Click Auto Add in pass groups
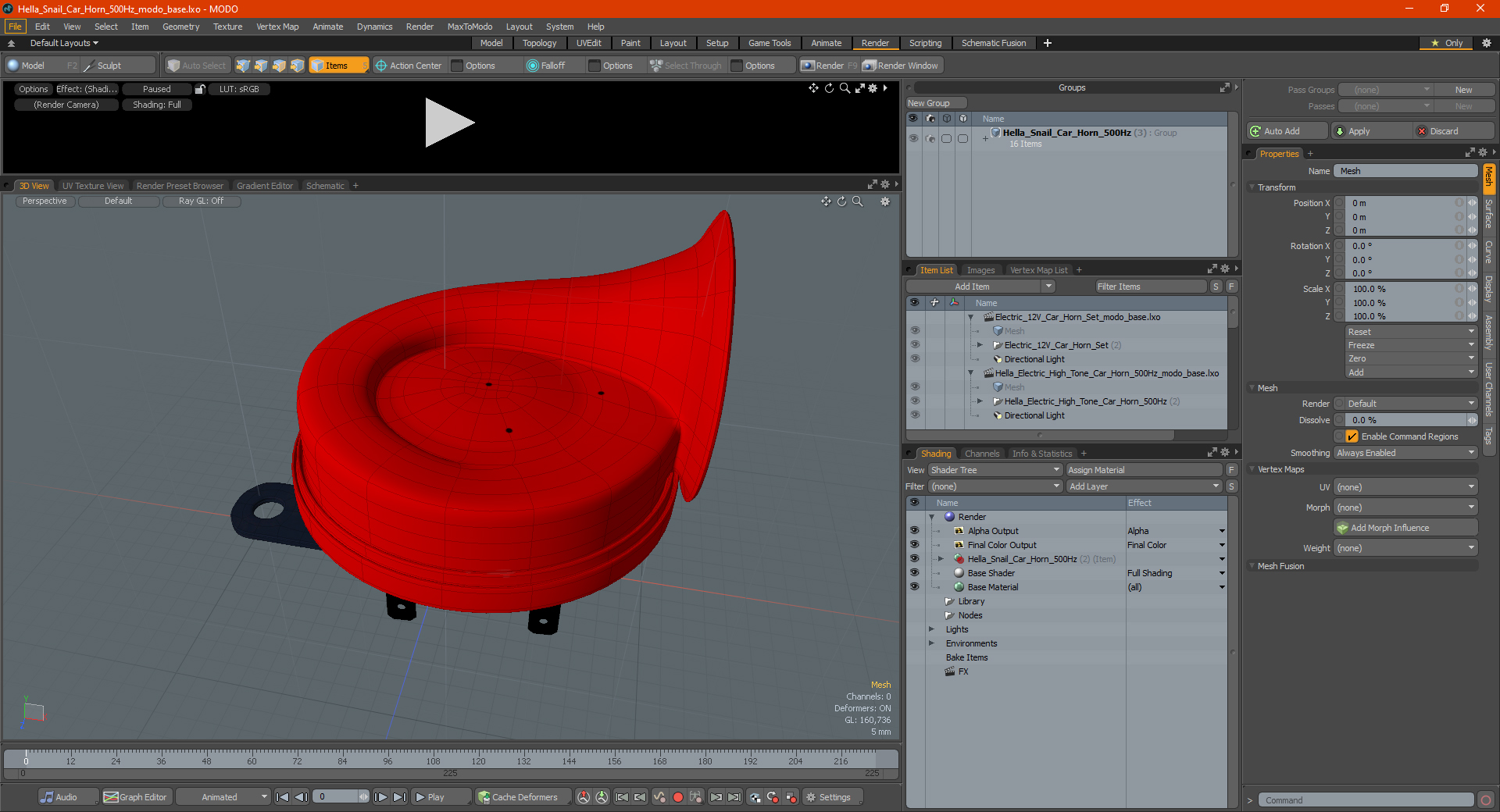The width and height of the screenshot is (1500, 812). coord(1287,131)
